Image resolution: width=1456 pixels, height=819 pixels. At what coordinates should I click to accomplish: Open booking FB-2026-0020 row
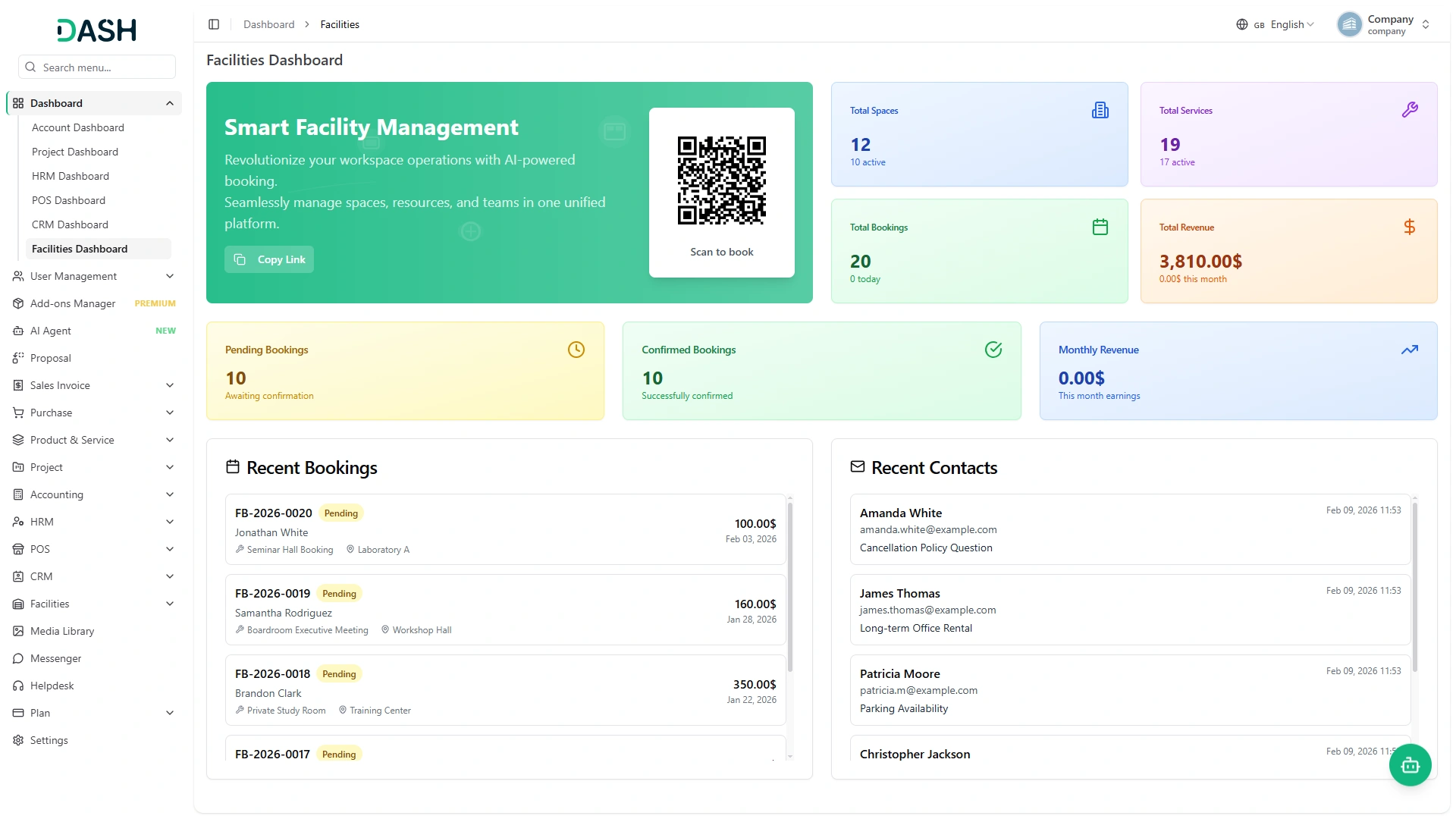506,529
